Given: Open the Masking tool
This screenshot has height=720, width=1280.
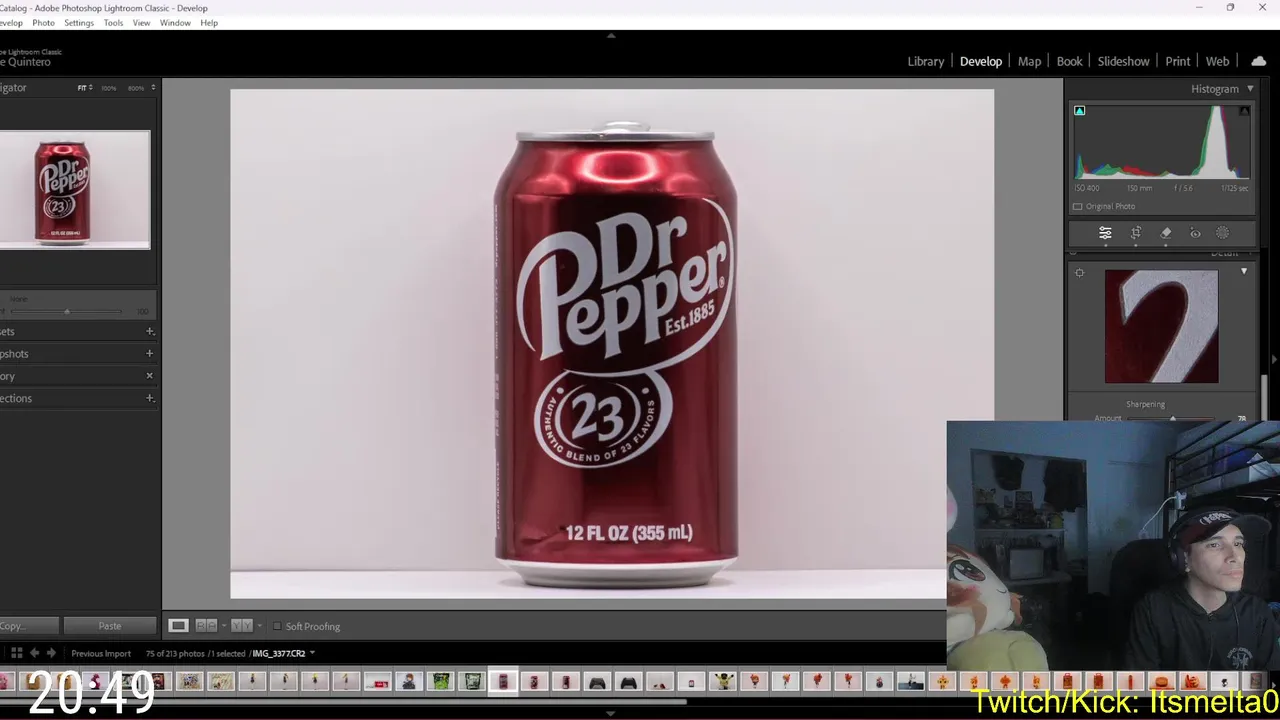Looking at the screenshot, I should [x=1222, y=233].
